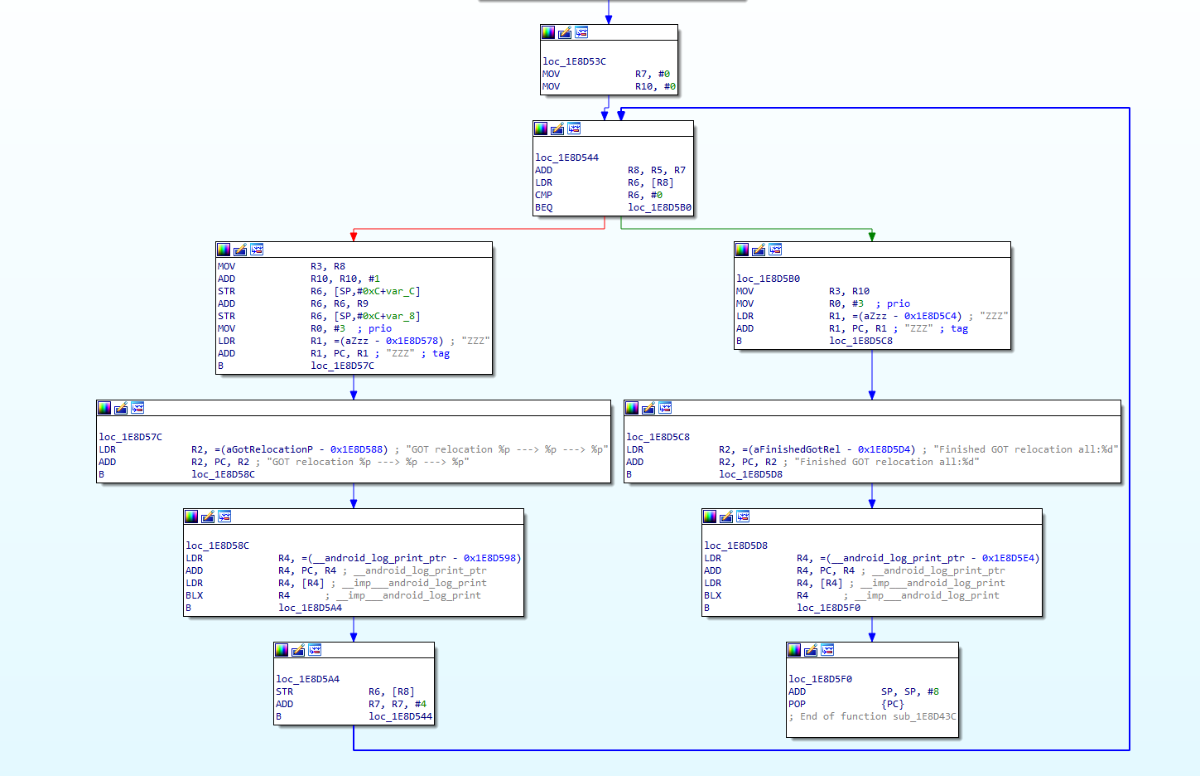
Task: Click the branch operand in B loc_1E8D57C
Action: [x=343, y=366]
